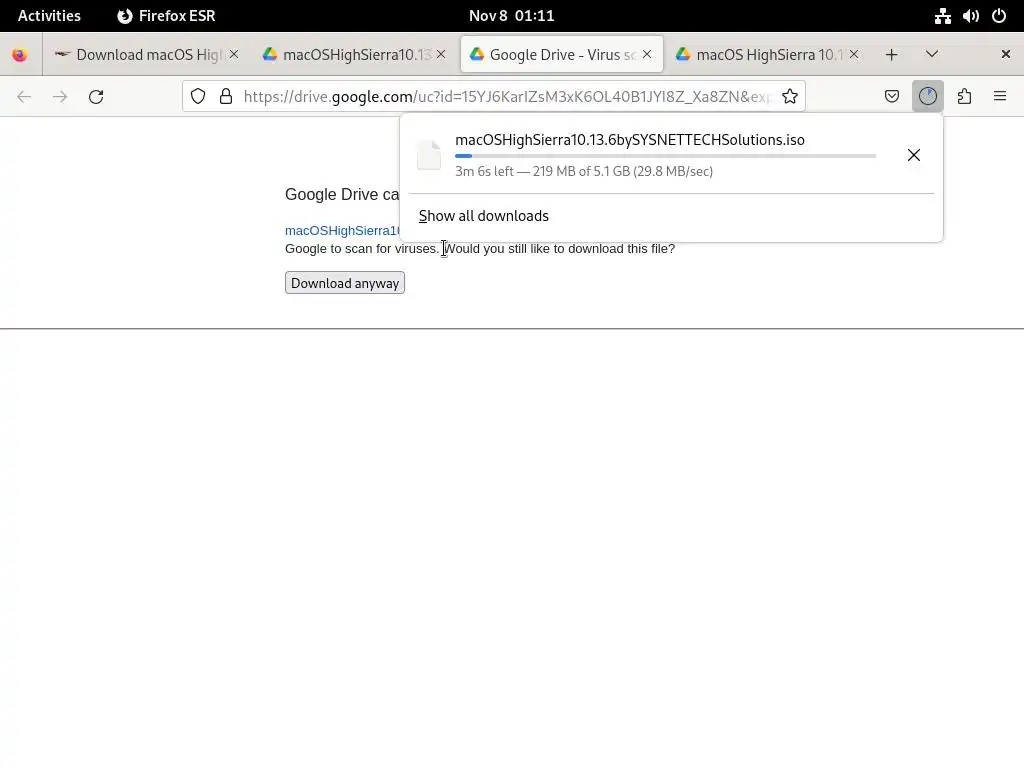This screenshot has height=768, width=1024.
Task: Open the Extensions puzzle icon
Action: tap(964, 97)
